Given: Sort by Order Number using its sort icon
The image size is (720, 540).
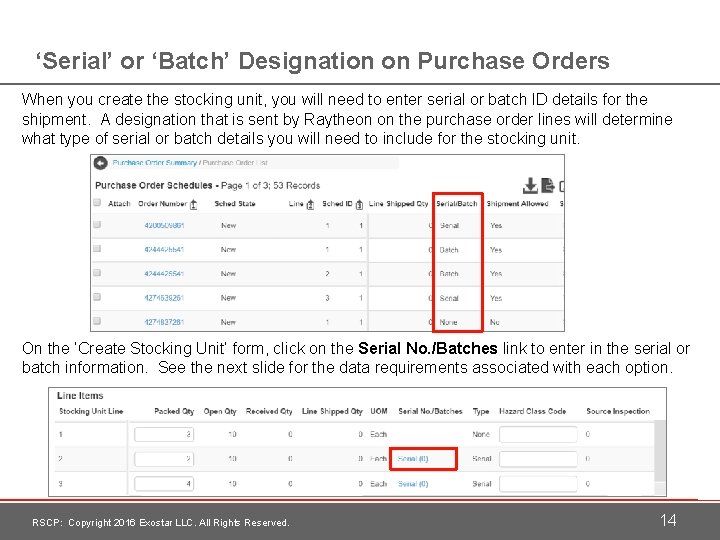Looking at the screenshot, I should tap(193, 204).
